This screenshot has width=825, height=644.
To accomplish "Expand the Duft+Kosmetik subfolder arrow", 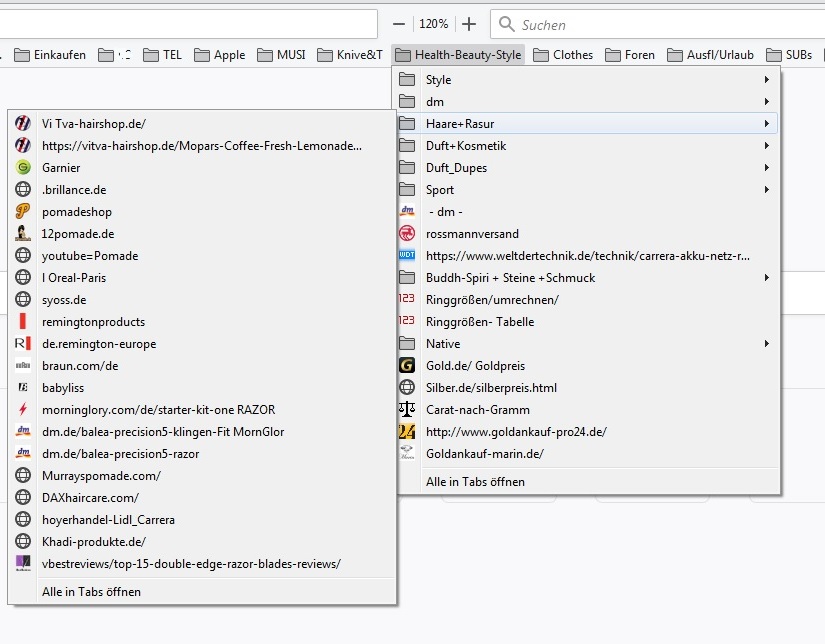I will 767,146.
